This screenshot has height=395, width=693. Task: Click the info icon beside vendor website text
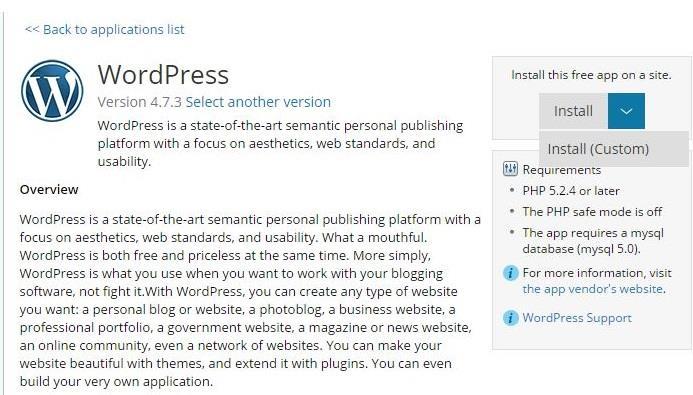510,273
